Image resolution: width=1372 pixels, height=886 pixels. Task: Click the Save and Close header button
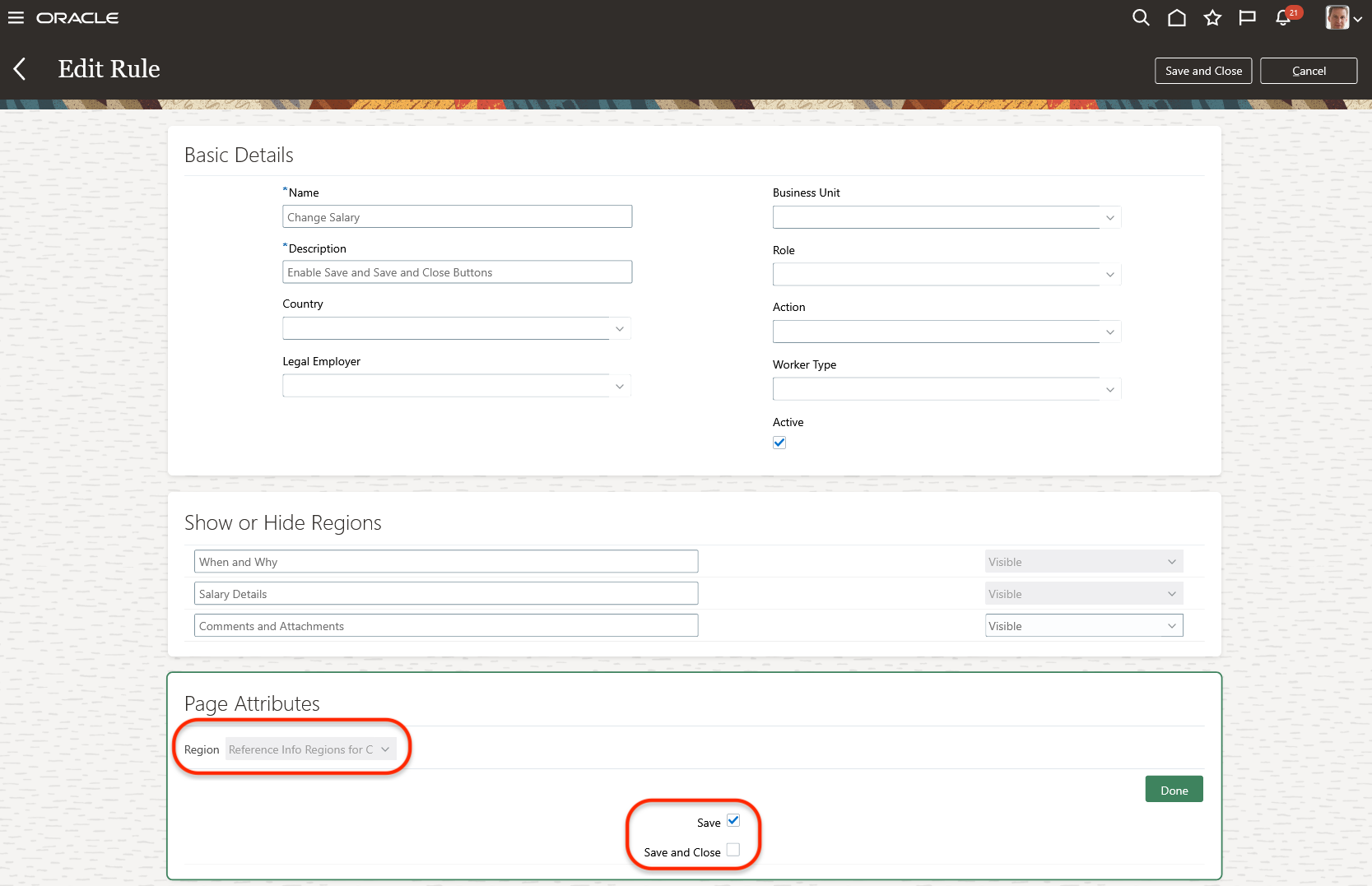(1203, 71)
